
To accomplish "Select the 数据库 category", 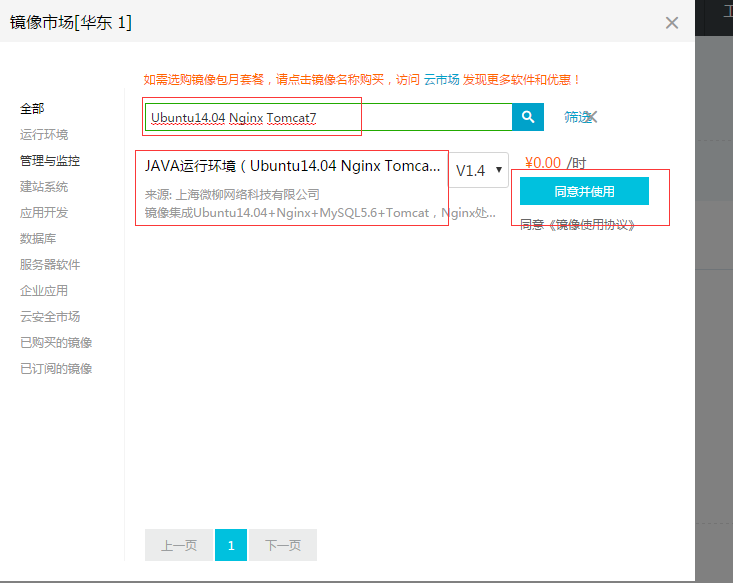I will click(38, 239).
